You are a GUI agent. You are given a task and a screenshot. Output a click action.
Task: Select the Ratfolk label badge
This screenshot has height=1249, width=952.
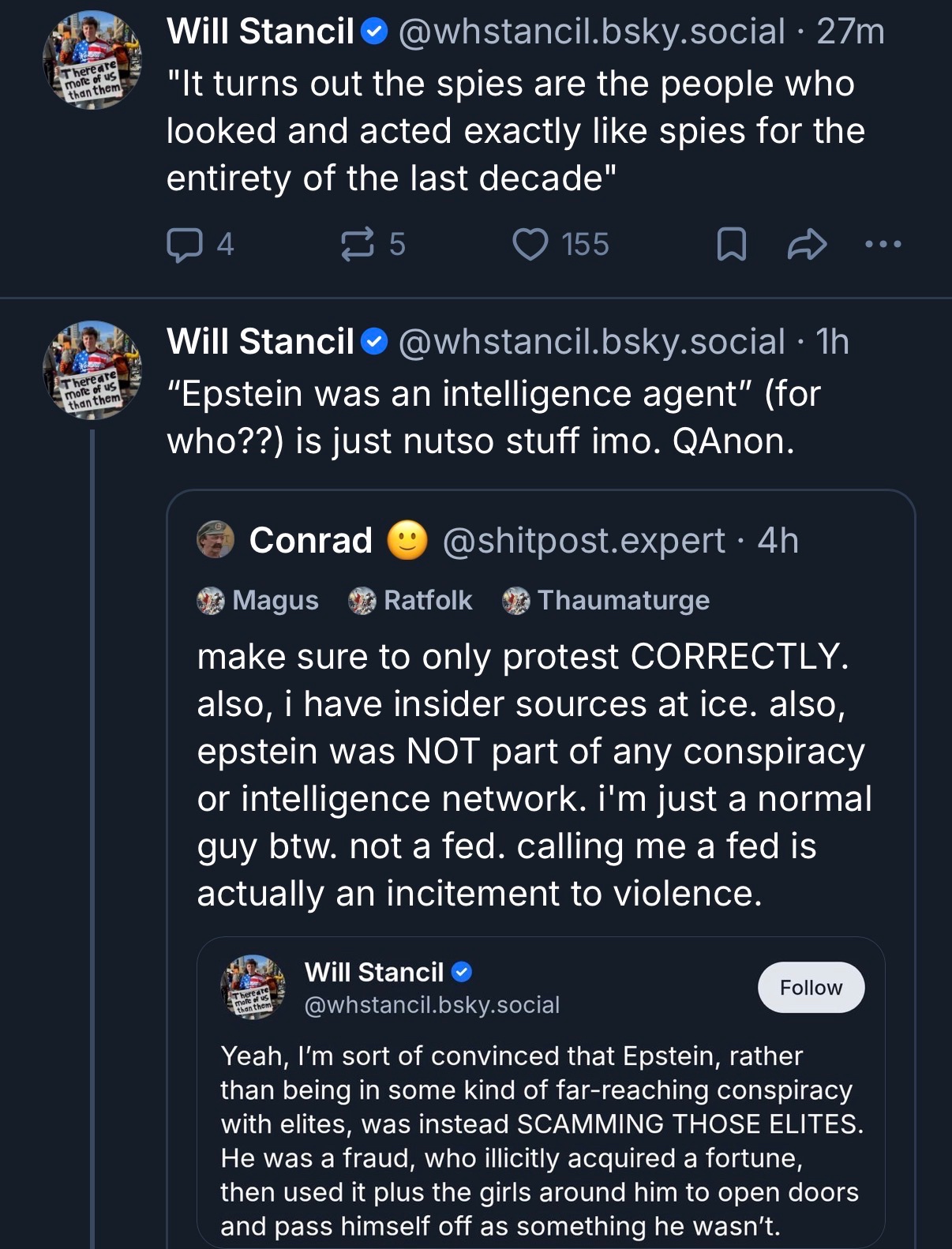coord(410,601)
